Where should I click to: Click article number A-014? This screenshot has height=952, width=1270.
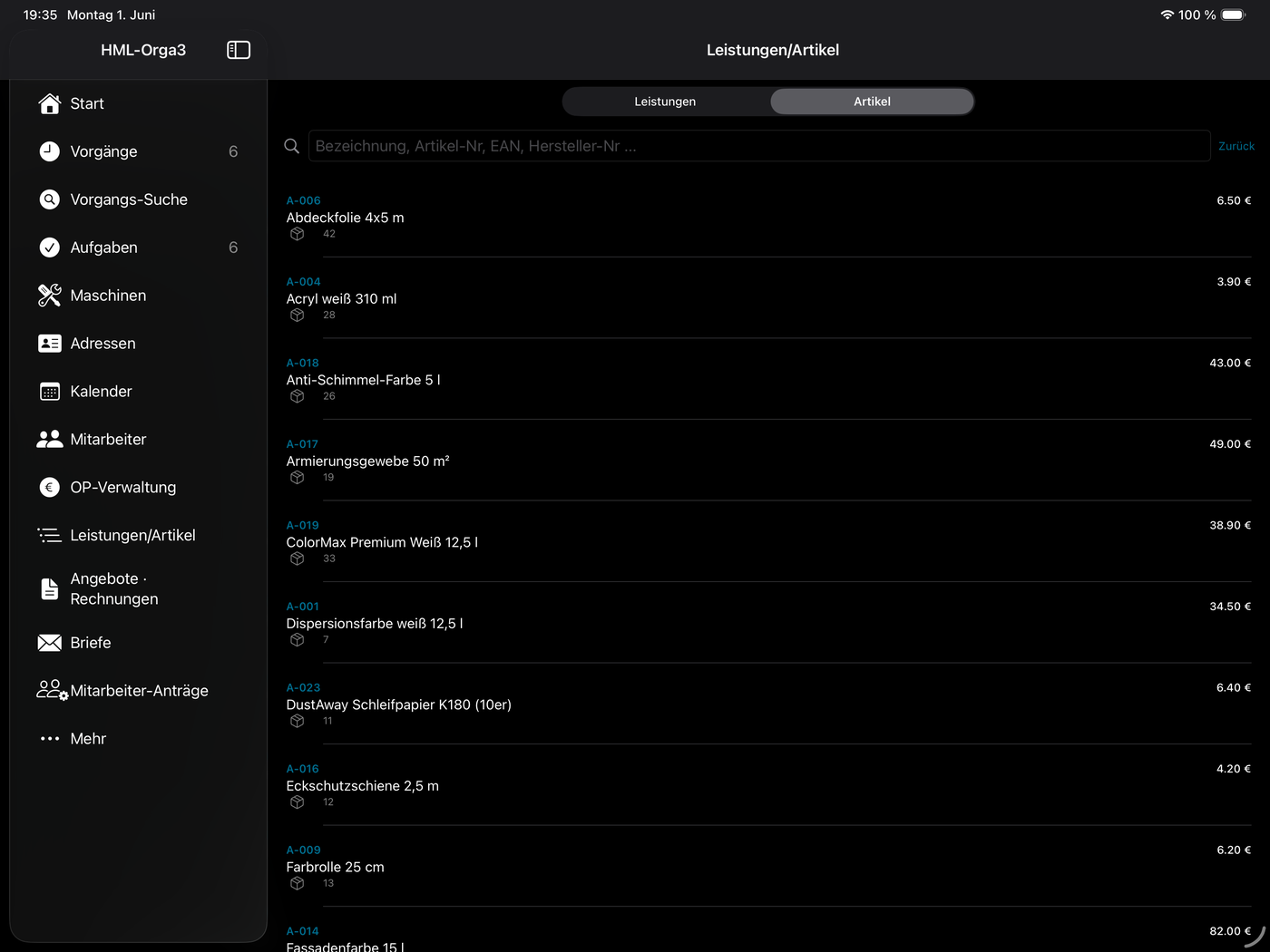tap(302, 931)
